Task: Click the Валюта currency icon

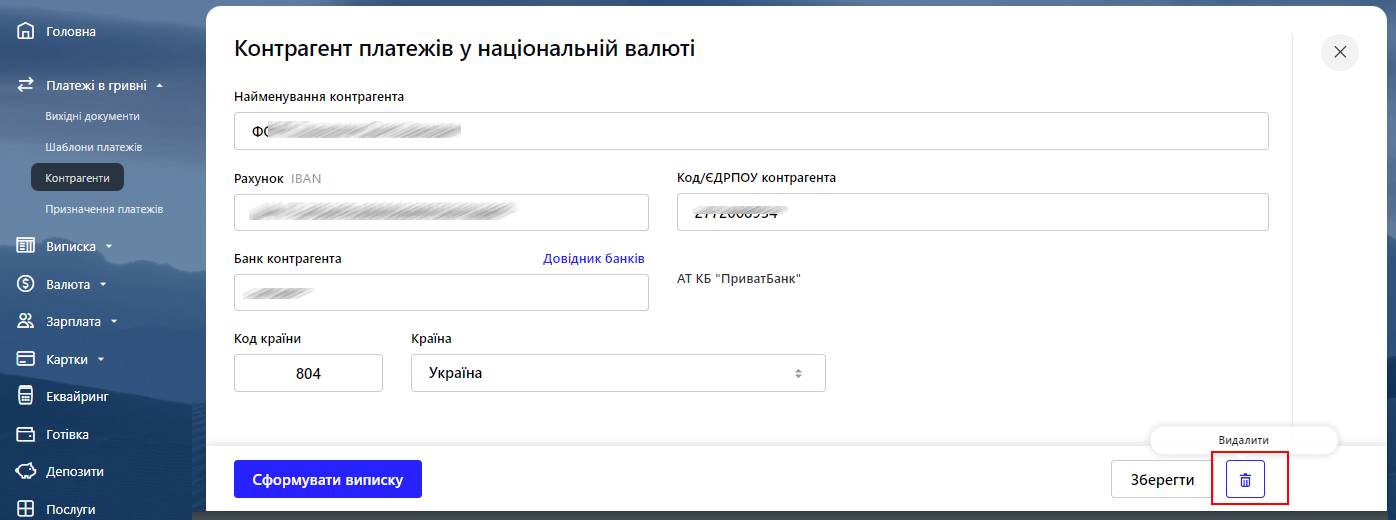Action: (x=26, y=284)
